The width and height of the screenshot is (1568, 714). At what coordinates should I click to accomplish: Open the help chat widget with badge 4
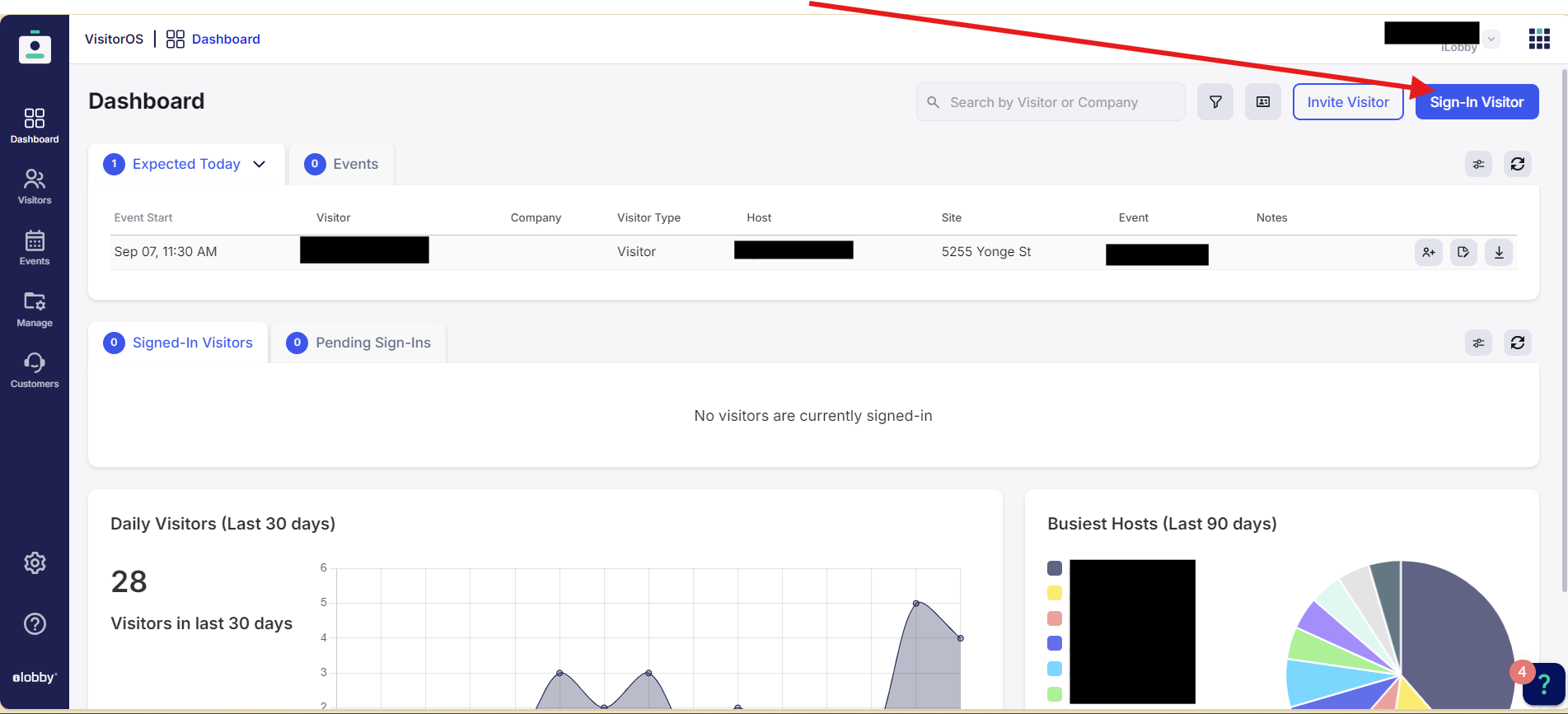click(x=1543, y=684)
